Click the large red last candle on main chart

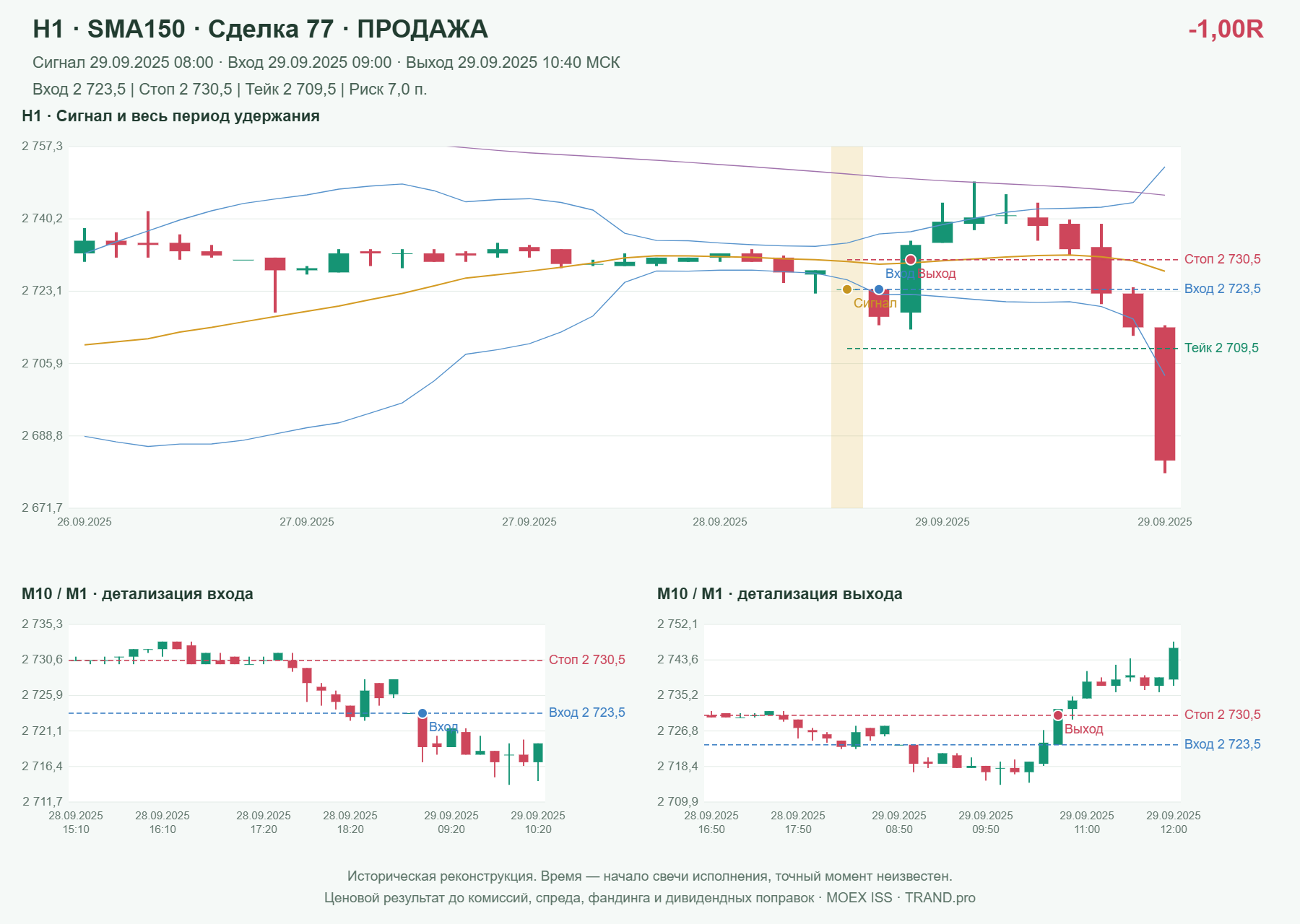click(1165, 394)
